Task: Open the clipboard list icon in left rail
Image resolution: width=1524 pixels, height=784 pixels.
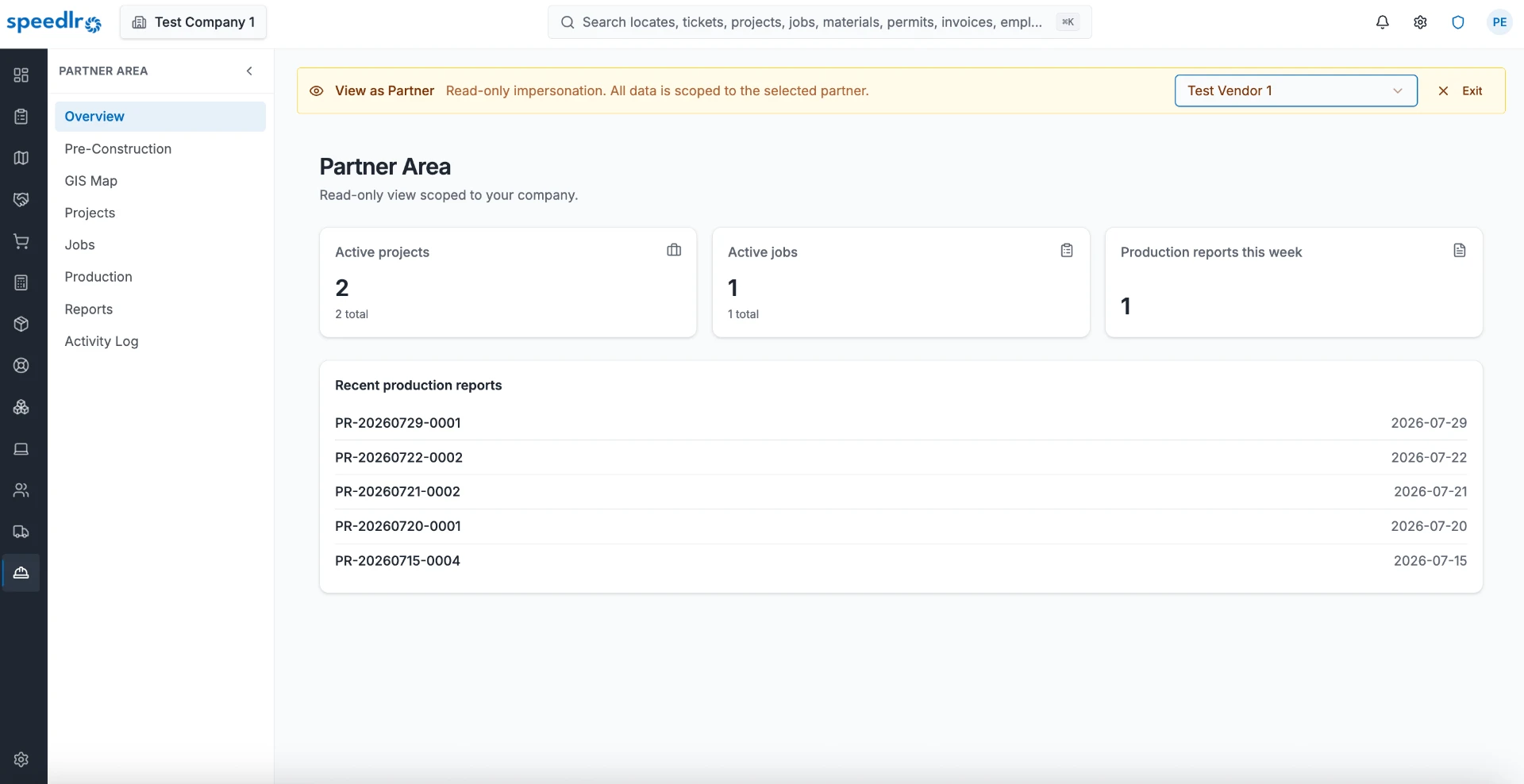Action: tap(21, 117)
